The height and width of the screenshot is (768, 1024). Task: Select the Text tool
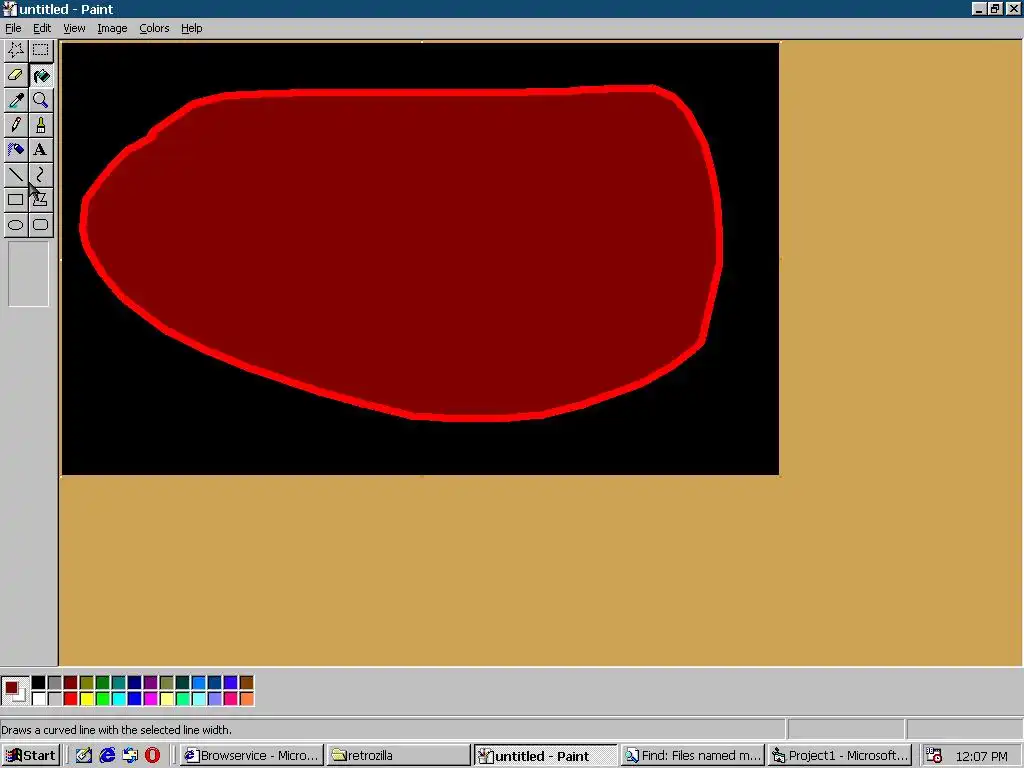[40, 150]
